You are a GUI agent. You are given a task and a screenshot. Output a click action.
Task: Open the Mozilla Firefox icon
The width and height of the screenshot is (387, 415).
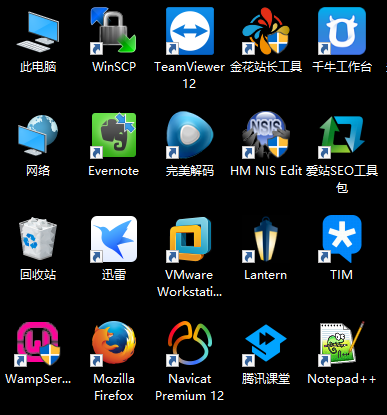114,343
